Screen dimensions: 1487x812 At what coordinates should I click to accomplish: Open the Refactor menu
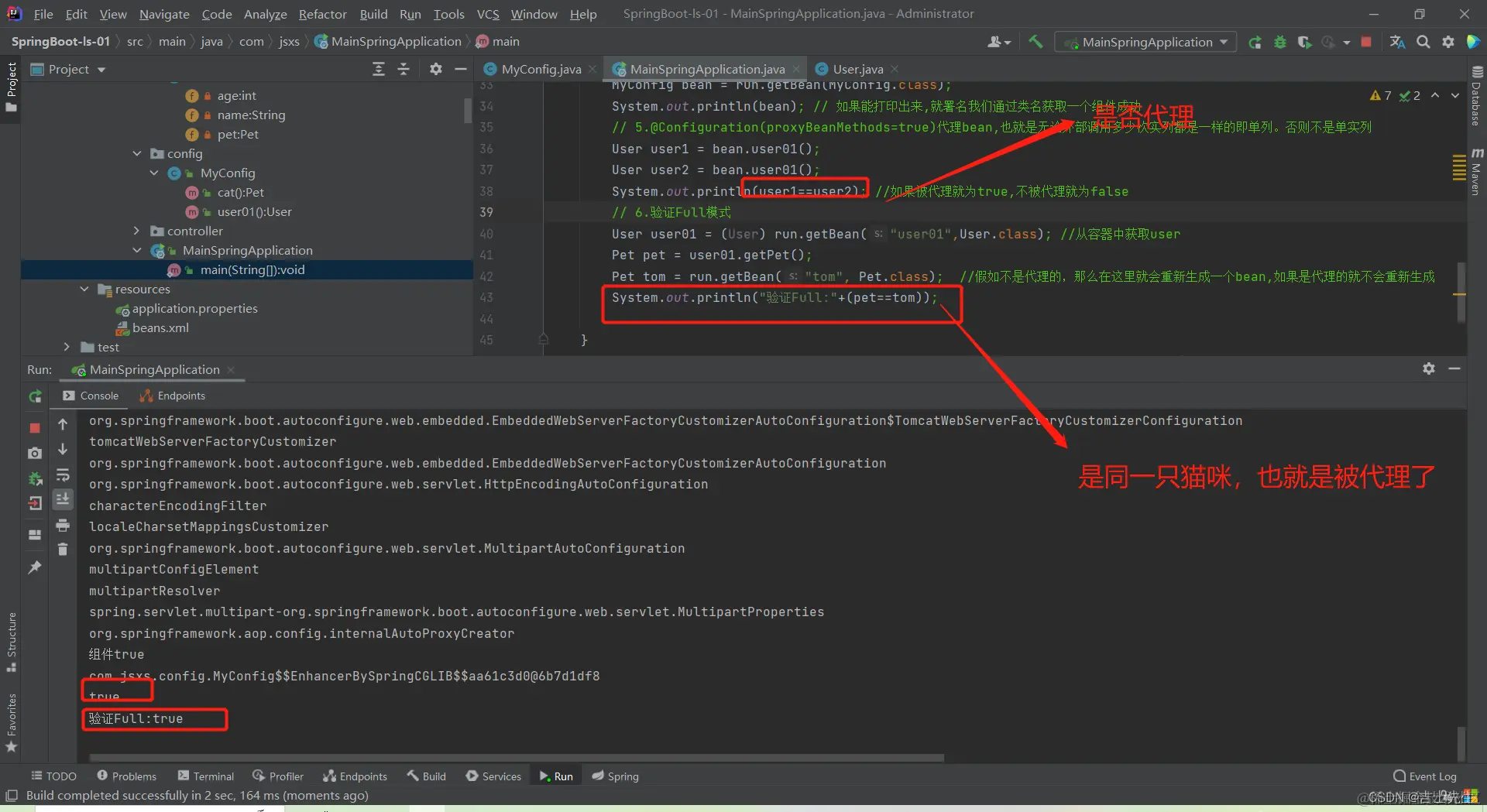tap(322, 14)
